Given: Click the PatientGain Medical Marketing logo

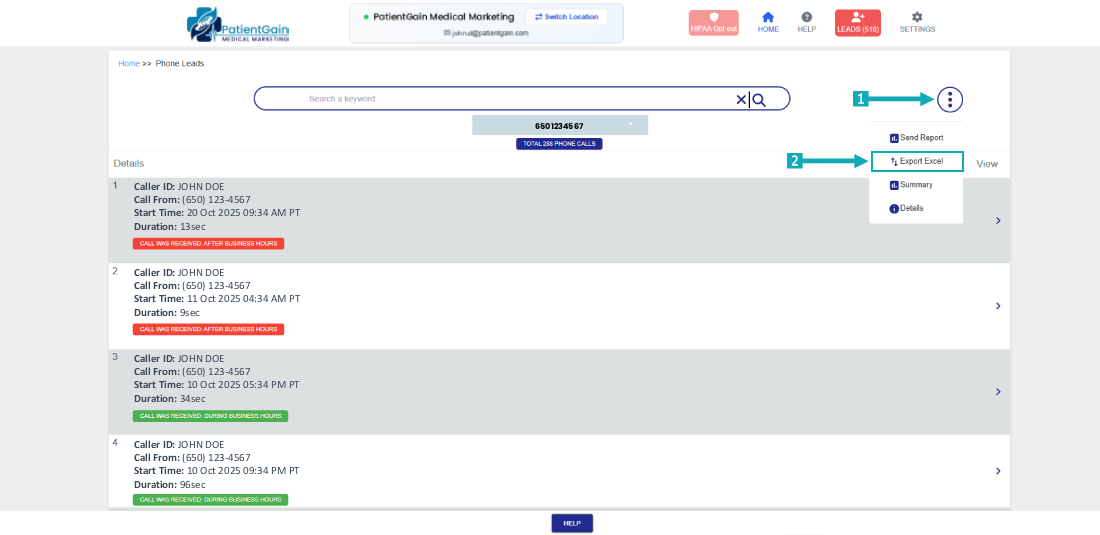Looking at the screenshot, I should click(238, 24).
